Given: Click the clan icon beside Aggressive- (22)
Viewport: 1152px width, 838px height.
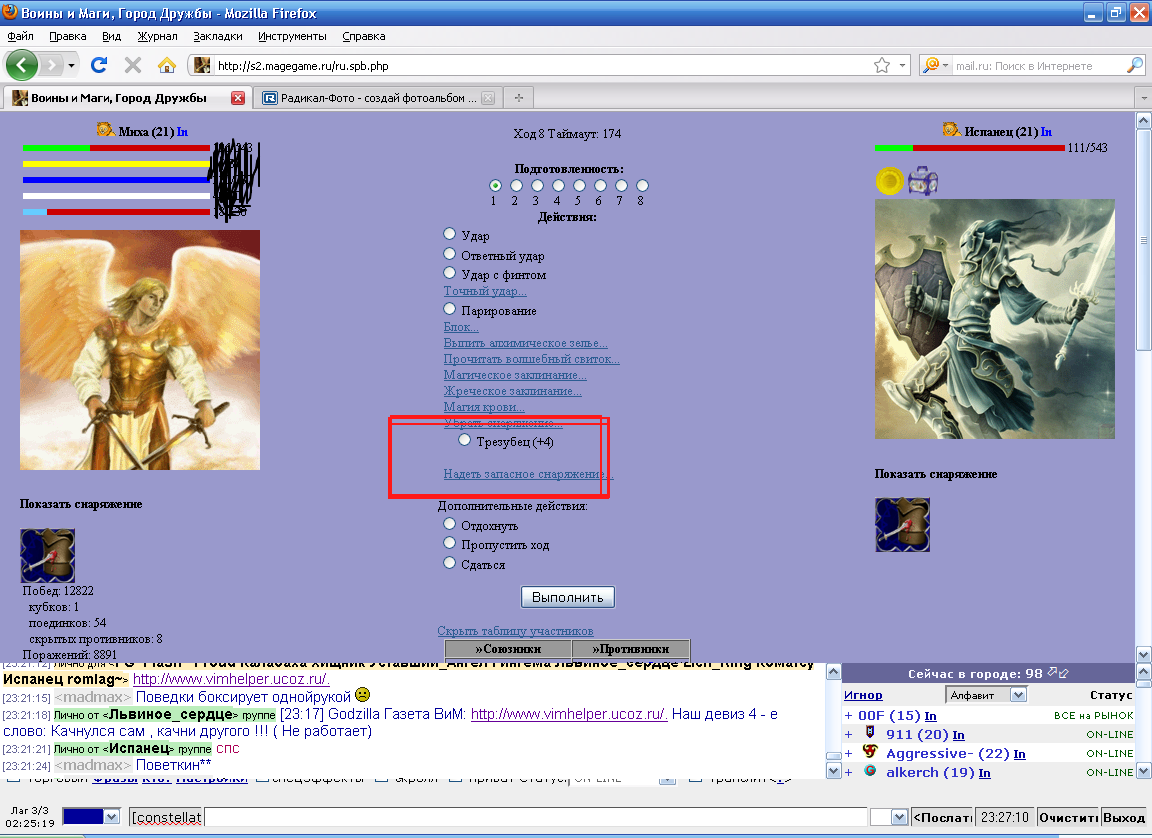Looking at the screenshot, I should pyautogui.click(x=870, y=751).
